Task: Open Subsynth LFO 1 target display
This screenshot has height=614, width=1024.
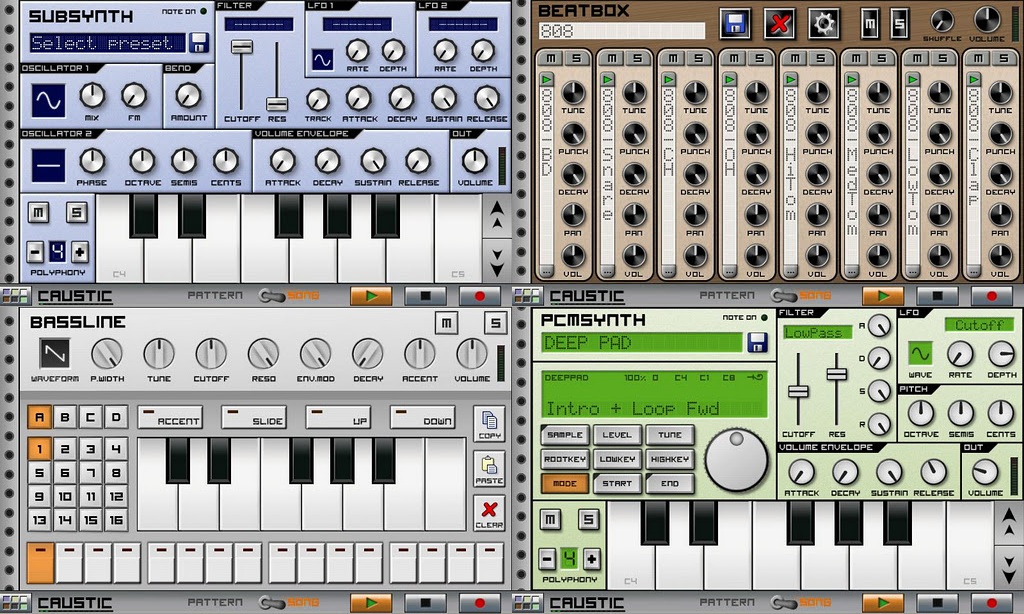Action: (x=357, y=24)
